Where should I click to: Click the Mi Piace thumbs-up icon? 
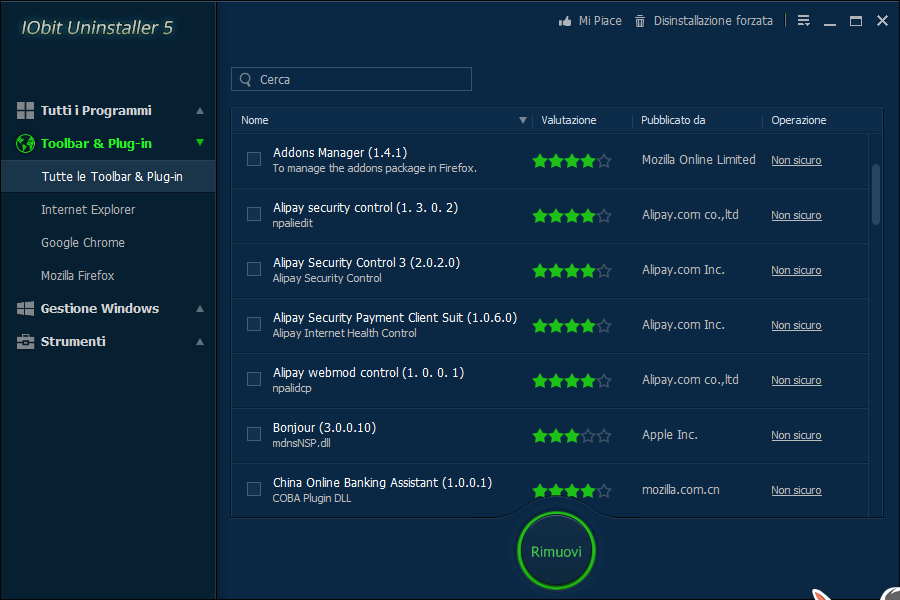pyautogui.click(x=565, y=21)
